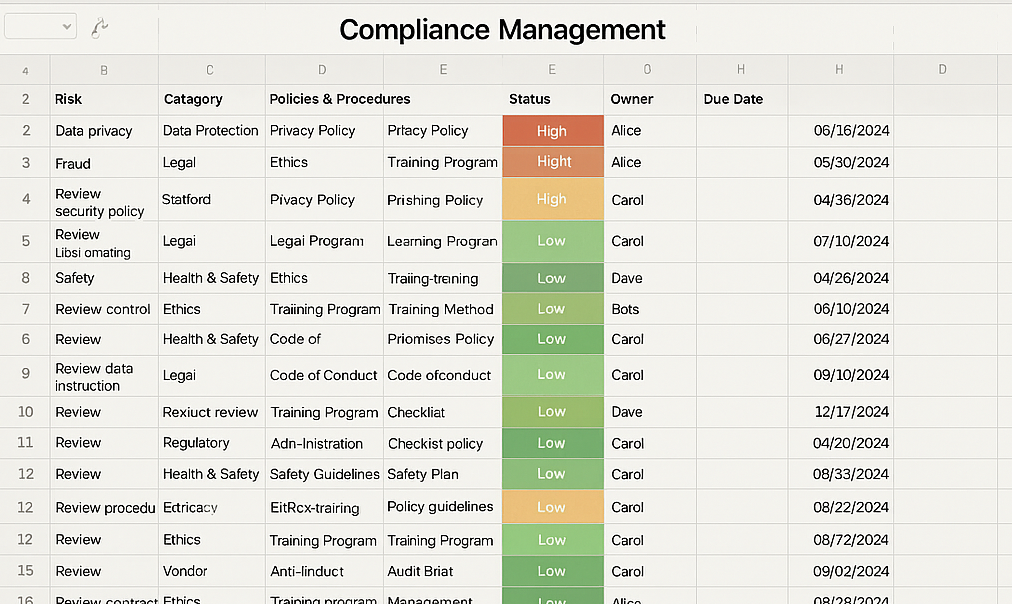Select the Code of Conduct cell
Screen dimensions: 1012x604
(x=322, y=374)
